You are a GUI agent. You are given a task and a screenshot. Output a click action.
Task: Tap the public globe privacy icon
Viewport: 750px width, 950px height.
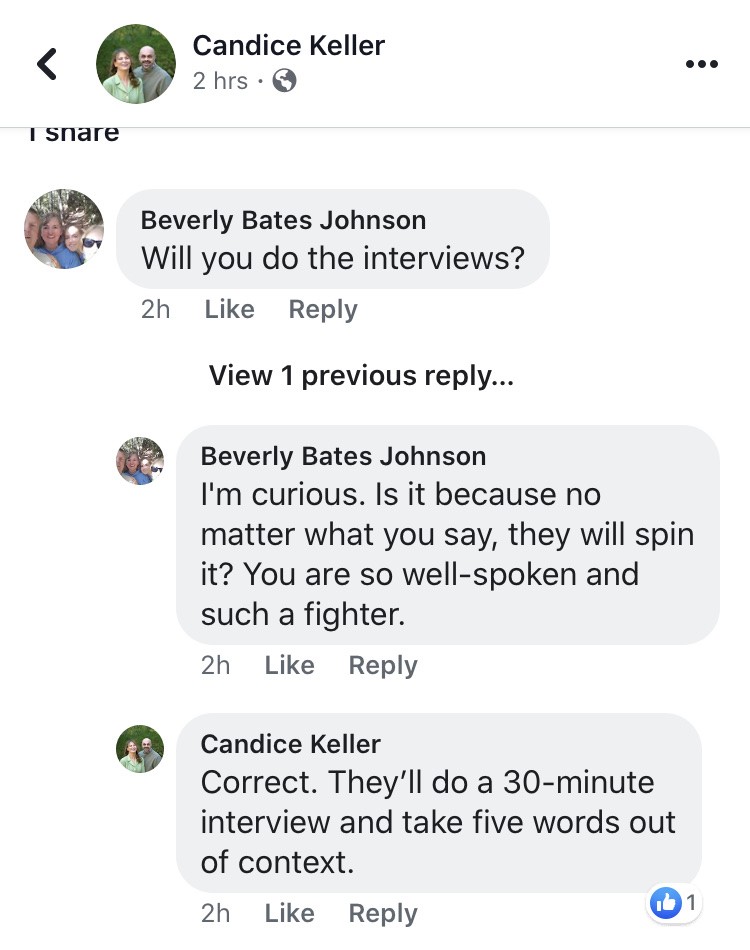click(x=284, y=81)
